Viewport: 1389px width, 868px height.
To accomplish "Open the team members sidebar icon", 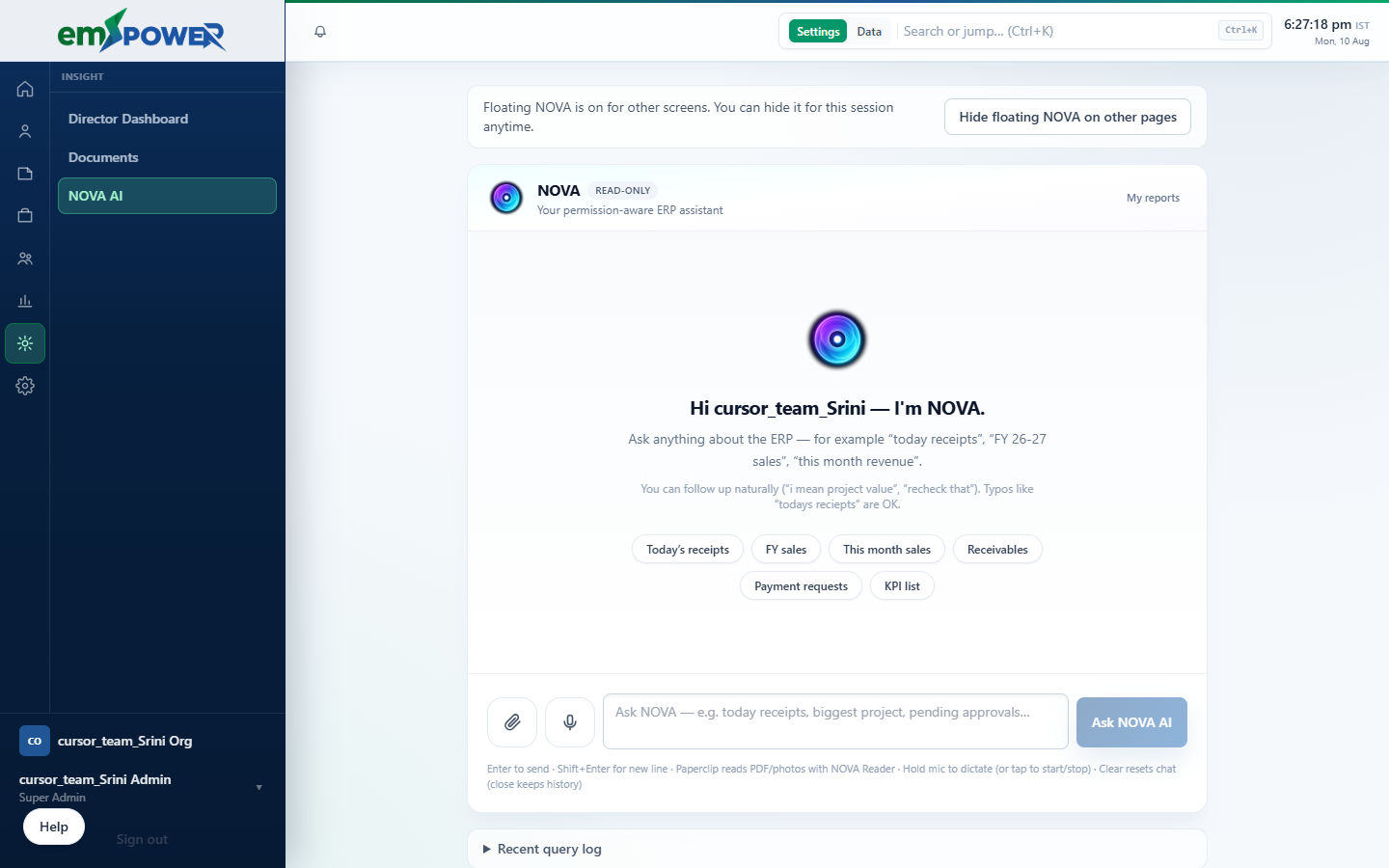I will tap(25, 258).
